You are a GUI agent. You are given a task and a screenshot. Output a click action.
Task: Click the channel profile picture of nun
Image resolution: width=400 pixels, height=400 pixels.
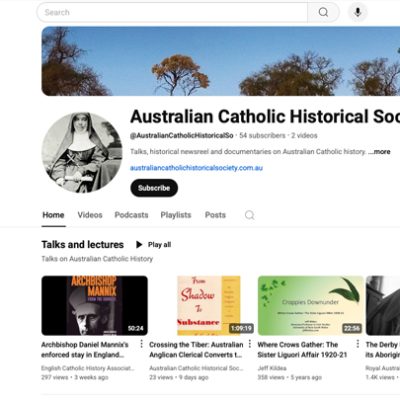click(82, 153)
